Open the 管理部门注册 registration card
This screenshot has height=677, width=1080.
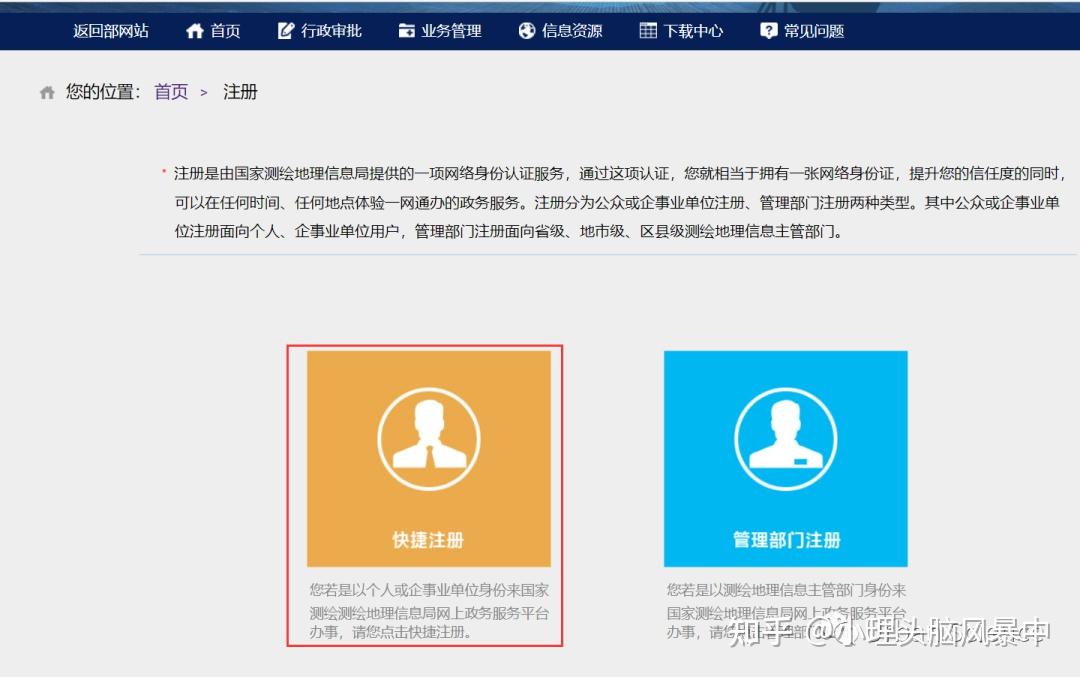(x=786, y=460)
